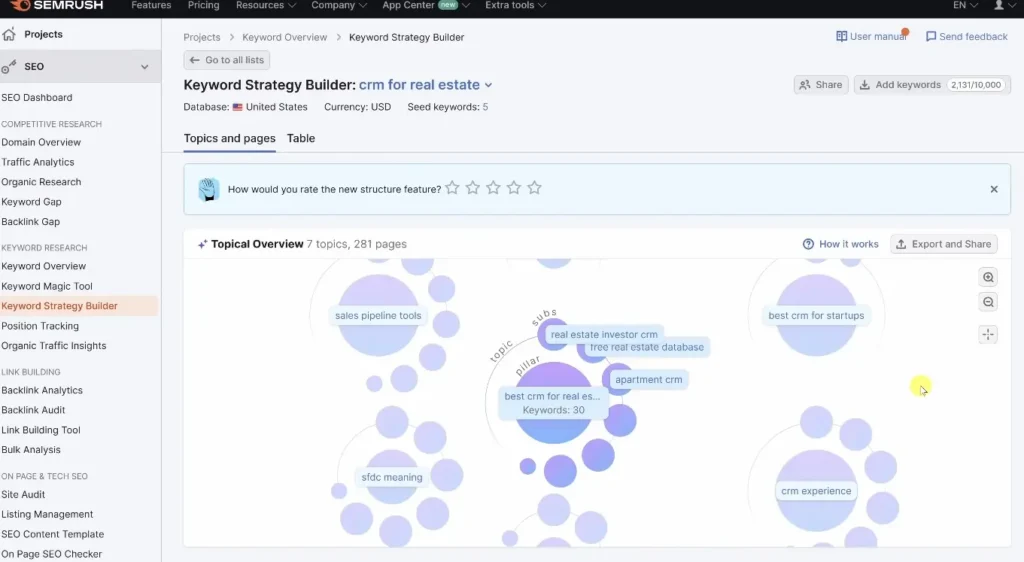Open Position Tracking in sidebar
Image resolution: width=1024 pixels, height=562 pixels.
40,326
